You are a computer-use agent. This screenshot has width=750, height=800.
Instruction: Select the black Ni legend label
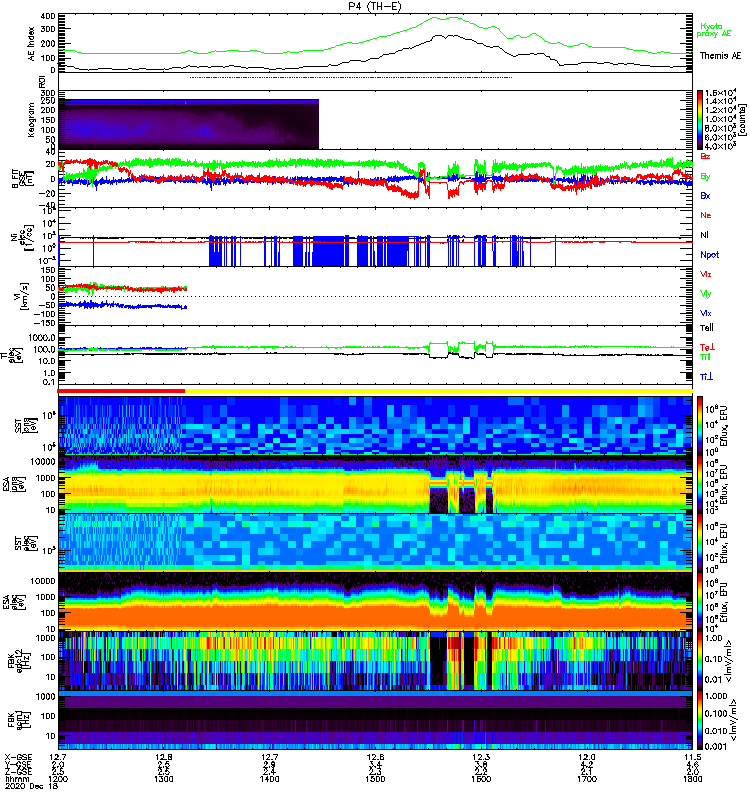[704, 235]
